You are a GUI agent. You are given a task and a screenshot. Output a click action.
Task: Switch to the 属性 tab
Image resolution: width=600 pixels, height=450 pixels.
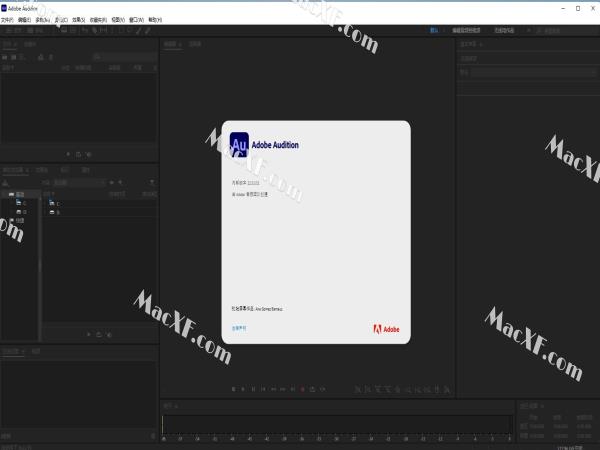[x=86, y=170]
